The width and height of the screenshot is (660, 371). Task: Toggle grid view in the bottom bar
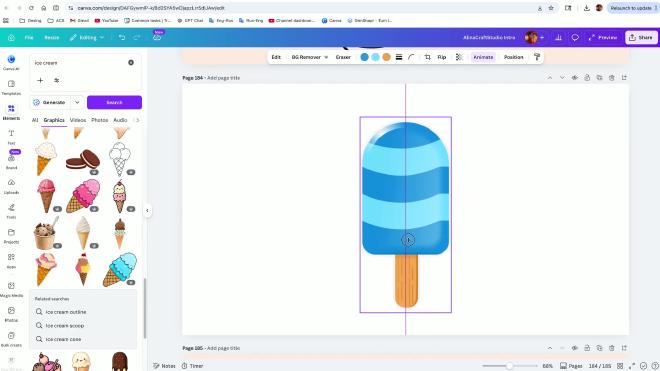click(620, 366)
